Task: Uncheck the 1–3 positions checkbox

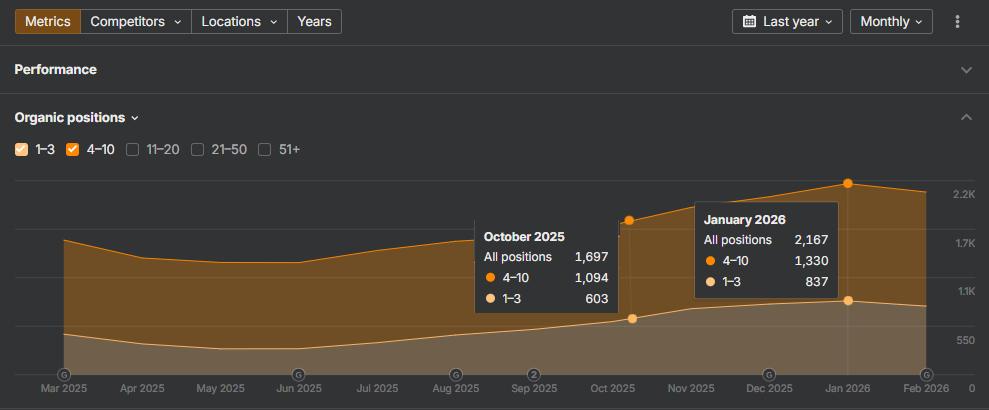Action: (x=22, y=150)
